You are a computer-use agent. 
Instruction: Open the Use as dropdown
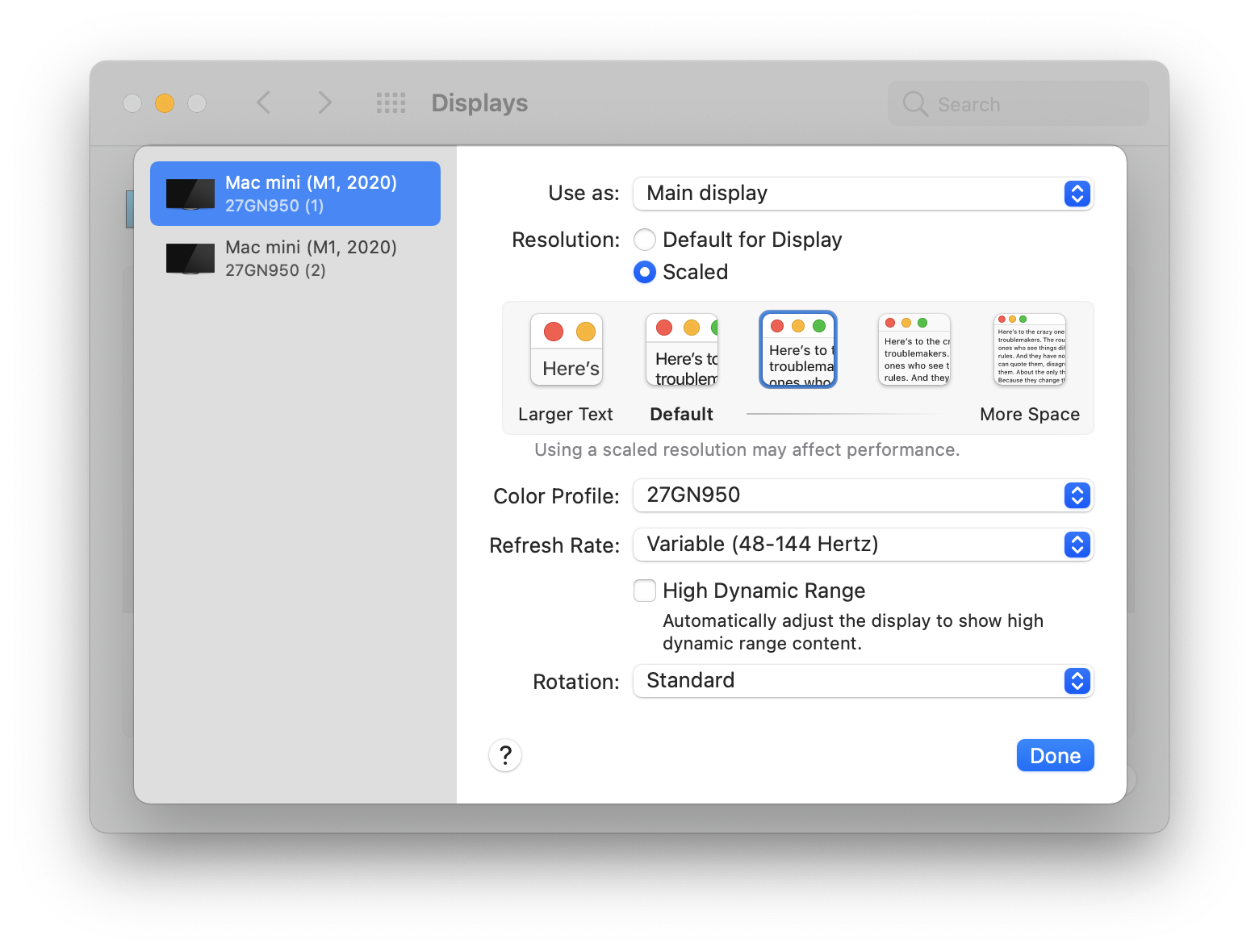click(x=863, y=194)
